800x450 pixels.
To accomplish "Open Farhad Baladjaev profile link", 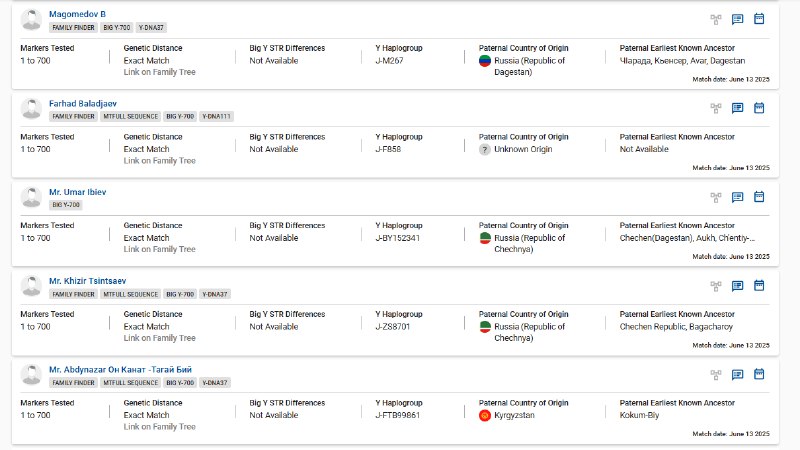I will 83,104.
